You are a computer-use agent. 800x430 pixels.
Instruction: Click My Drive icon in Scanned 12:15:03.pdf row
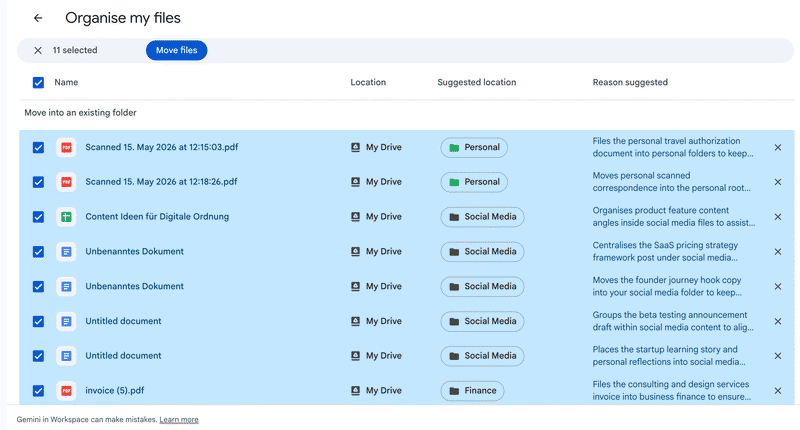point(356,147)
